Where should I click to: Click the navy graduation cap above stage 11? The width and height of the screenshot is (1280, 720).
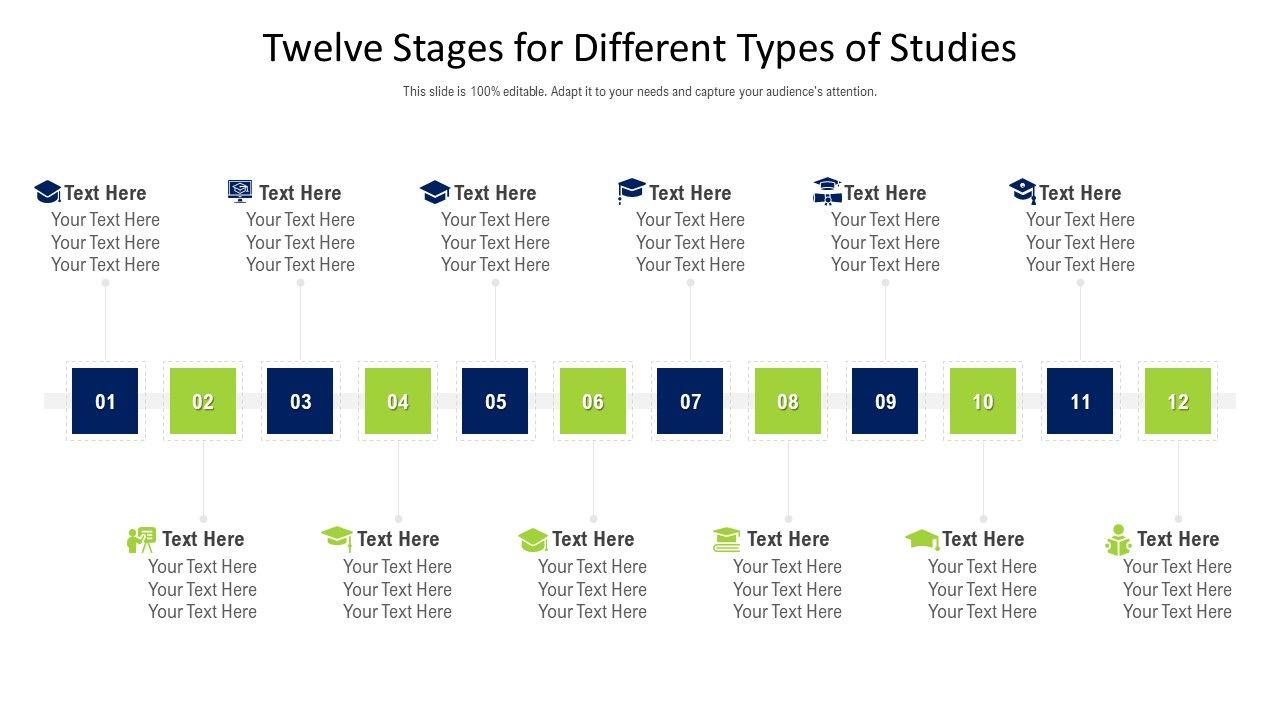[x=1022, y=190]
